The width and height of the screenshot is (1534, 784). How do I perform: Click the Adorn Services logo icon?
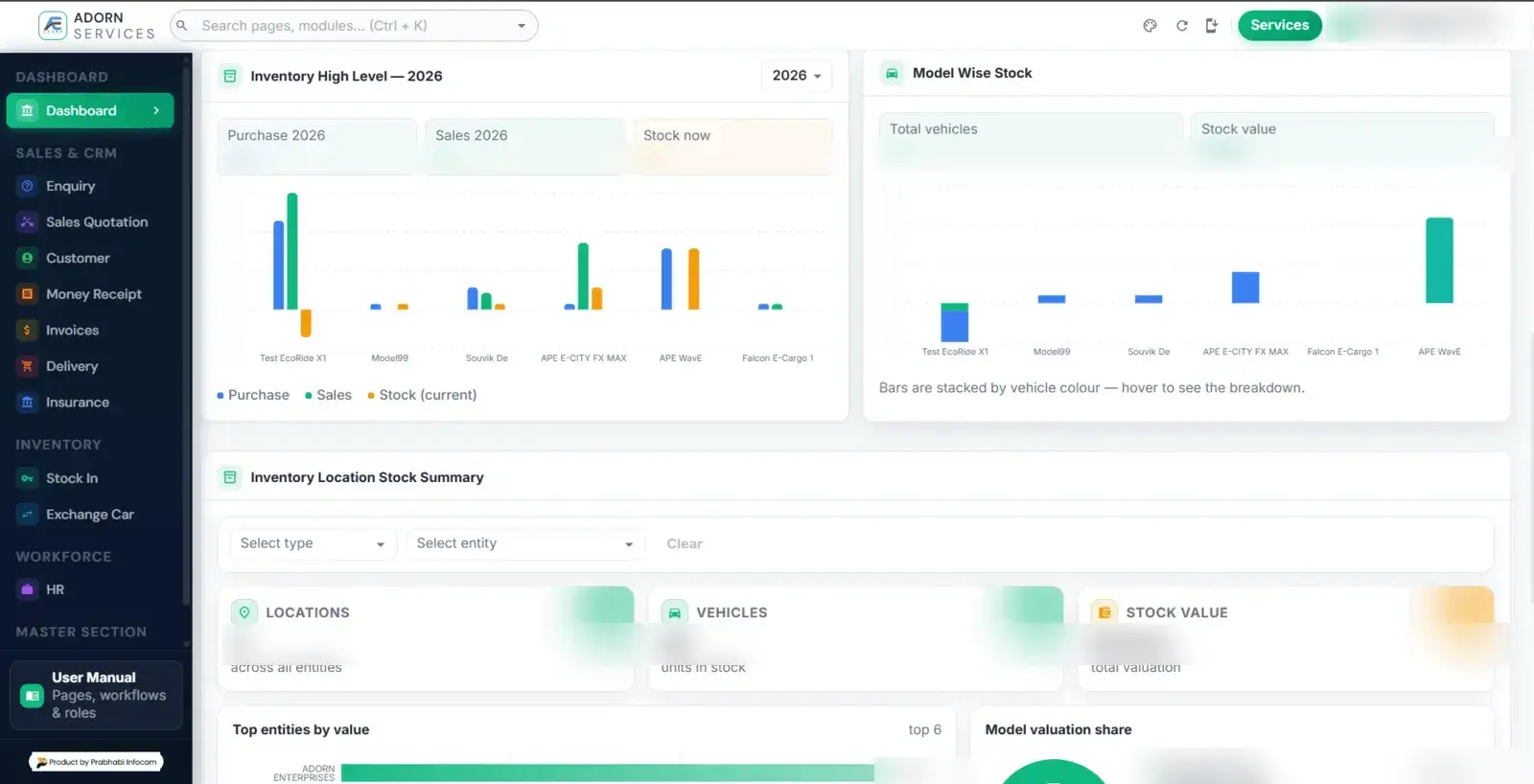[53, 25]
